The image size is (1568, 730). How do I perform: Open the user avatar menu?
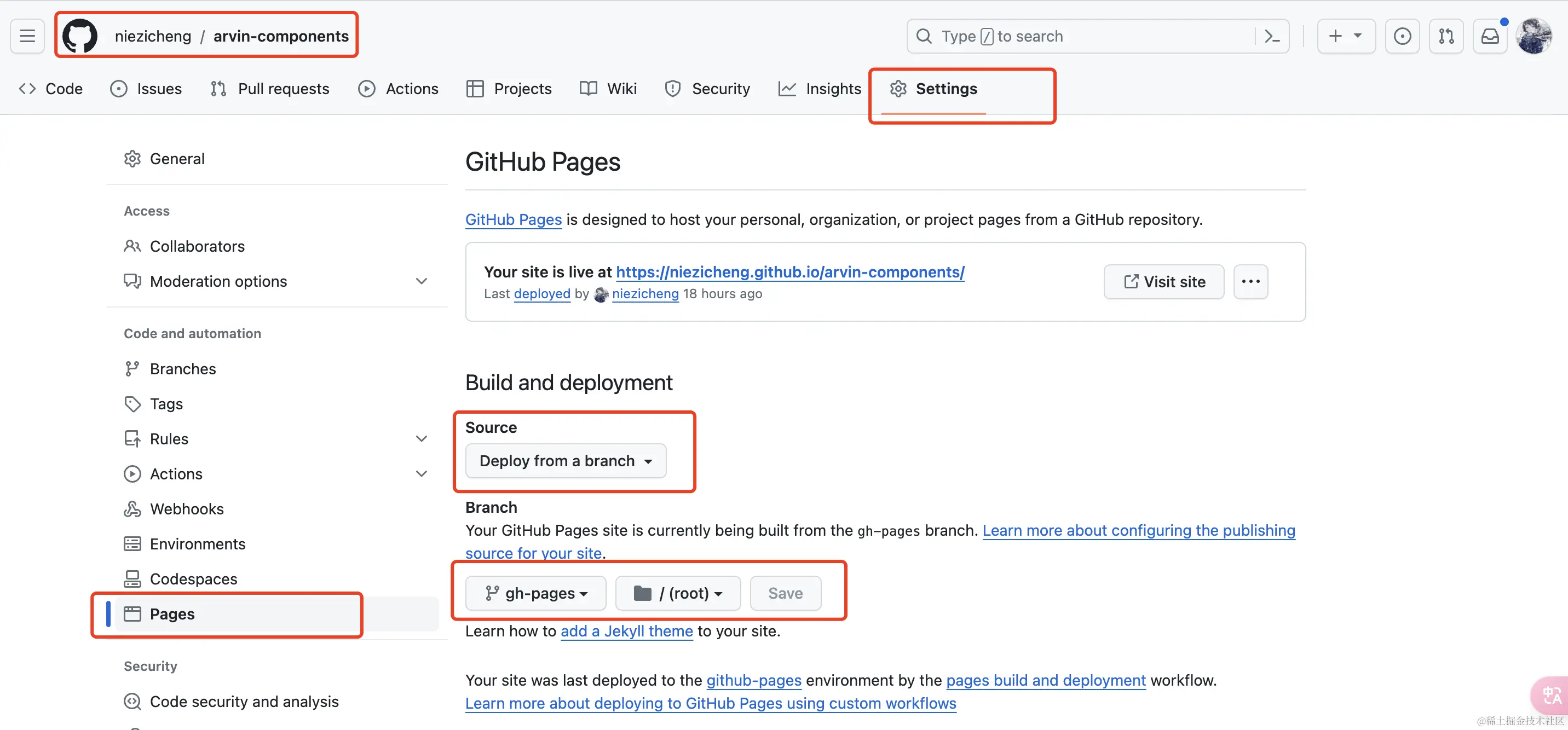[1534, 37]
